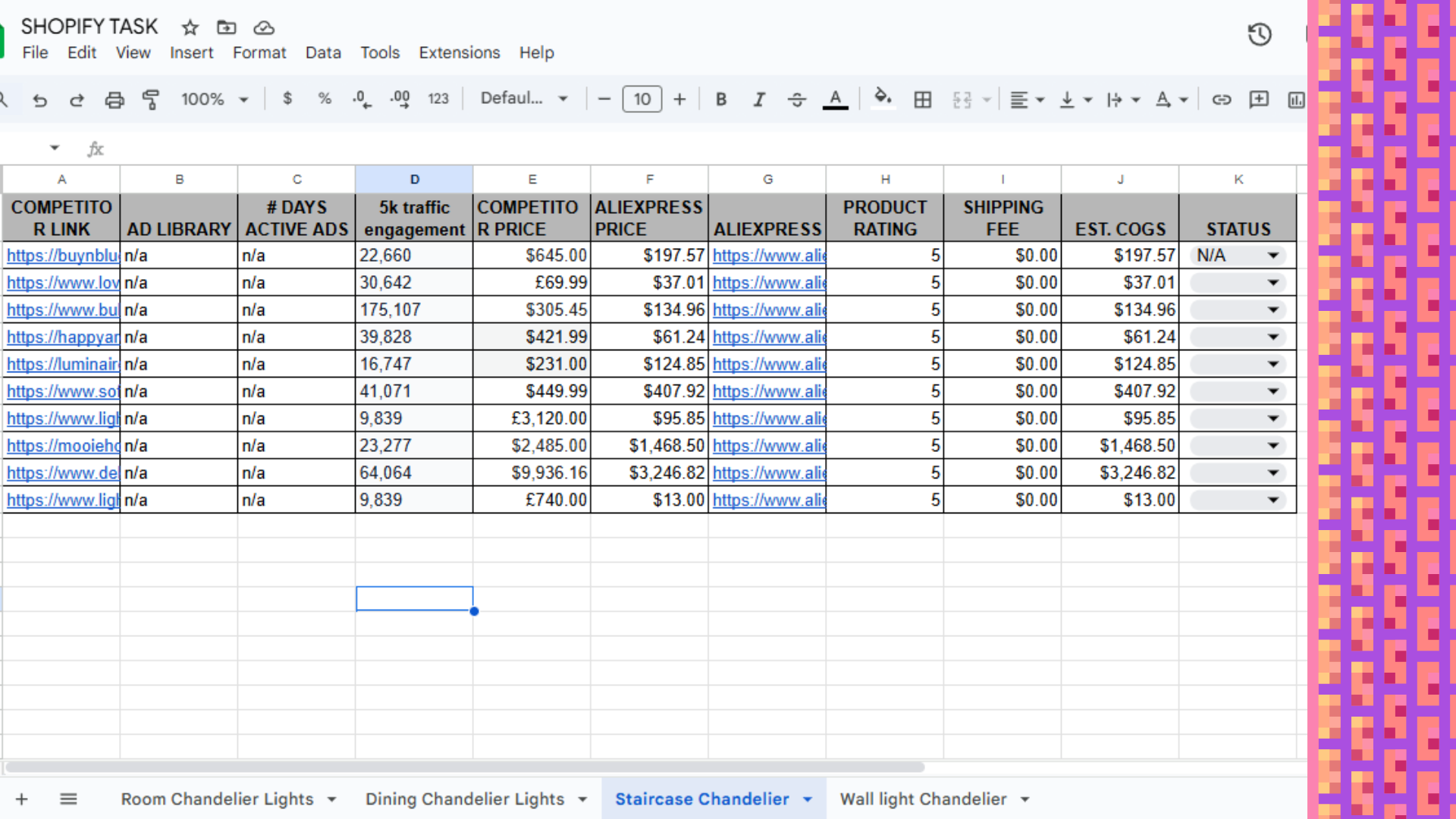1456x819 pixels.
Task: Toggle strikethrough formatting
Action: click(796, 99)
